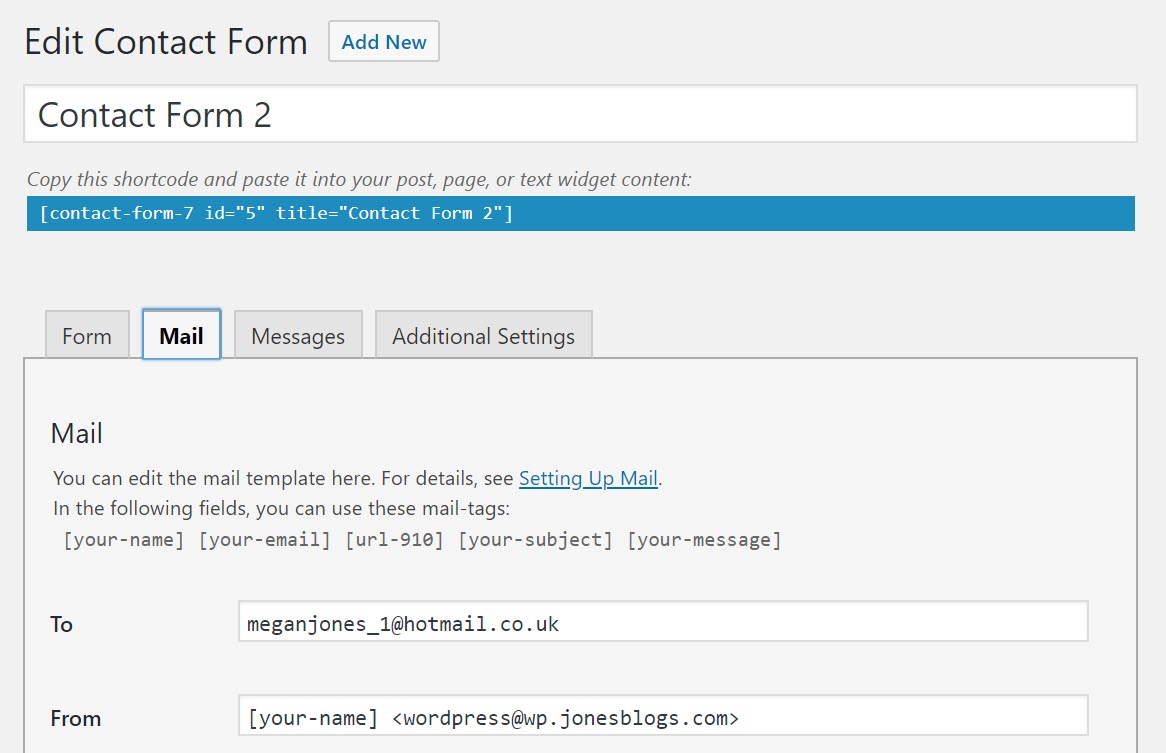Select the contact-form-7 shortcode box
This screenshot has height=753, width=1166.
[580, 213]
